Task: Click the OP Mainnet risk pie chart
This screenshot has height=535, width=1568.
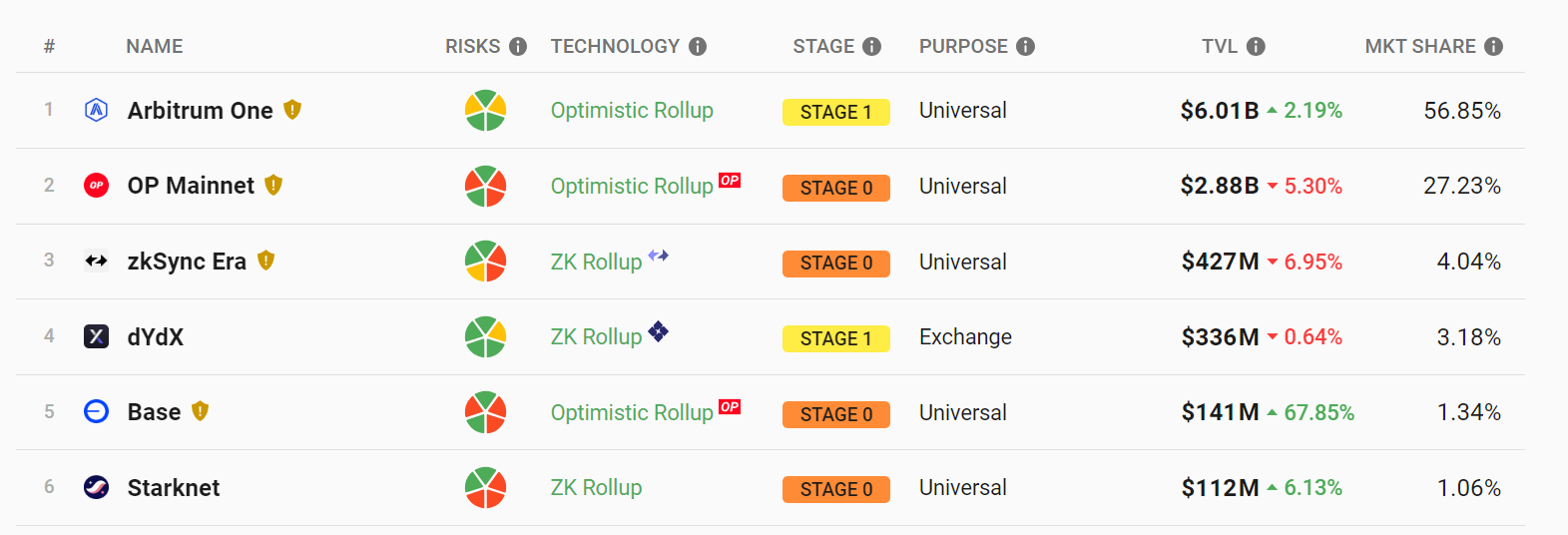Action: 485,186
